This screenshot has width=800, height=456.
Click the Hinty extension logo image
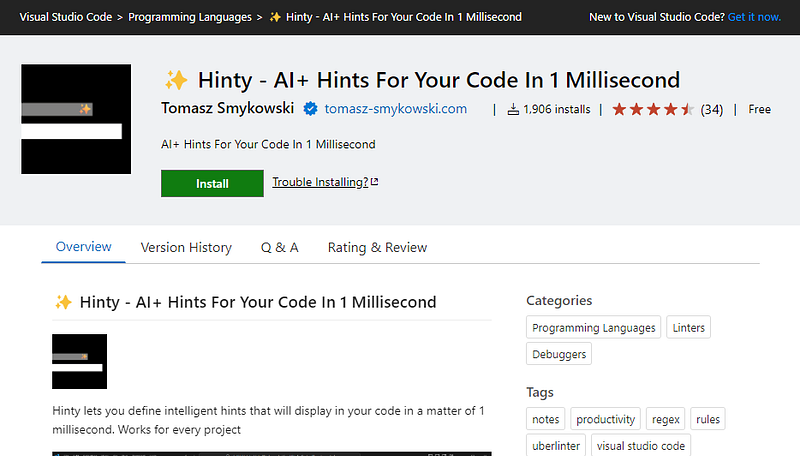point(76,119)
